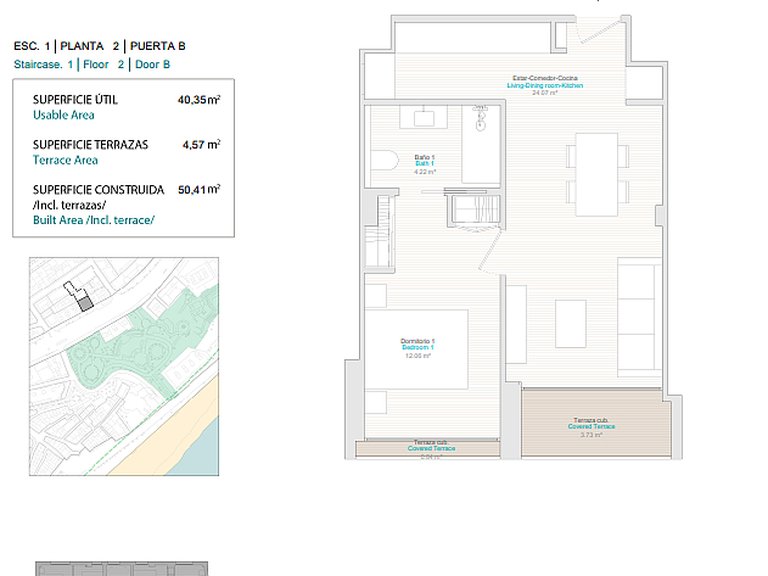Viewport: 768px width, 576px height.
Task: Click the bedroom-side 'Covered Terrace' label
Action: tap(432, 448)
